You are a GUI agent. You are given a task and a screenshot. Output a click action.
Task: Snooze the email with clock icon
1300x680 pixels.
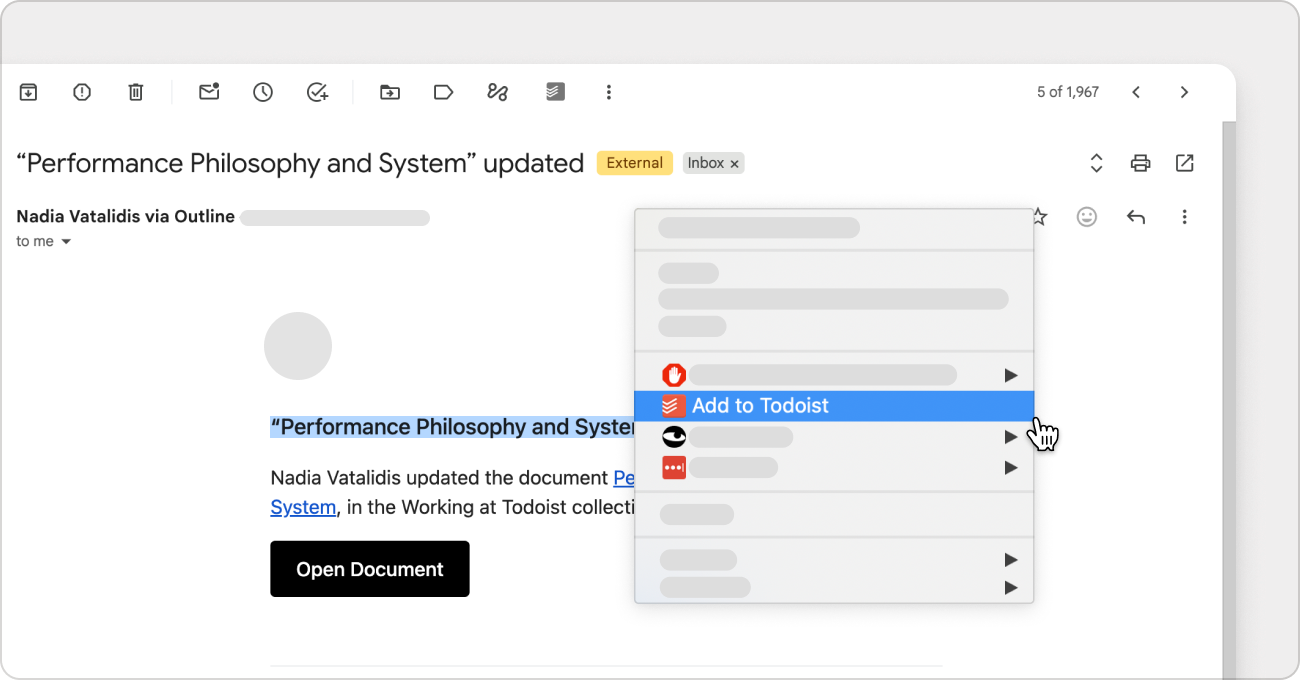(263, 92)
